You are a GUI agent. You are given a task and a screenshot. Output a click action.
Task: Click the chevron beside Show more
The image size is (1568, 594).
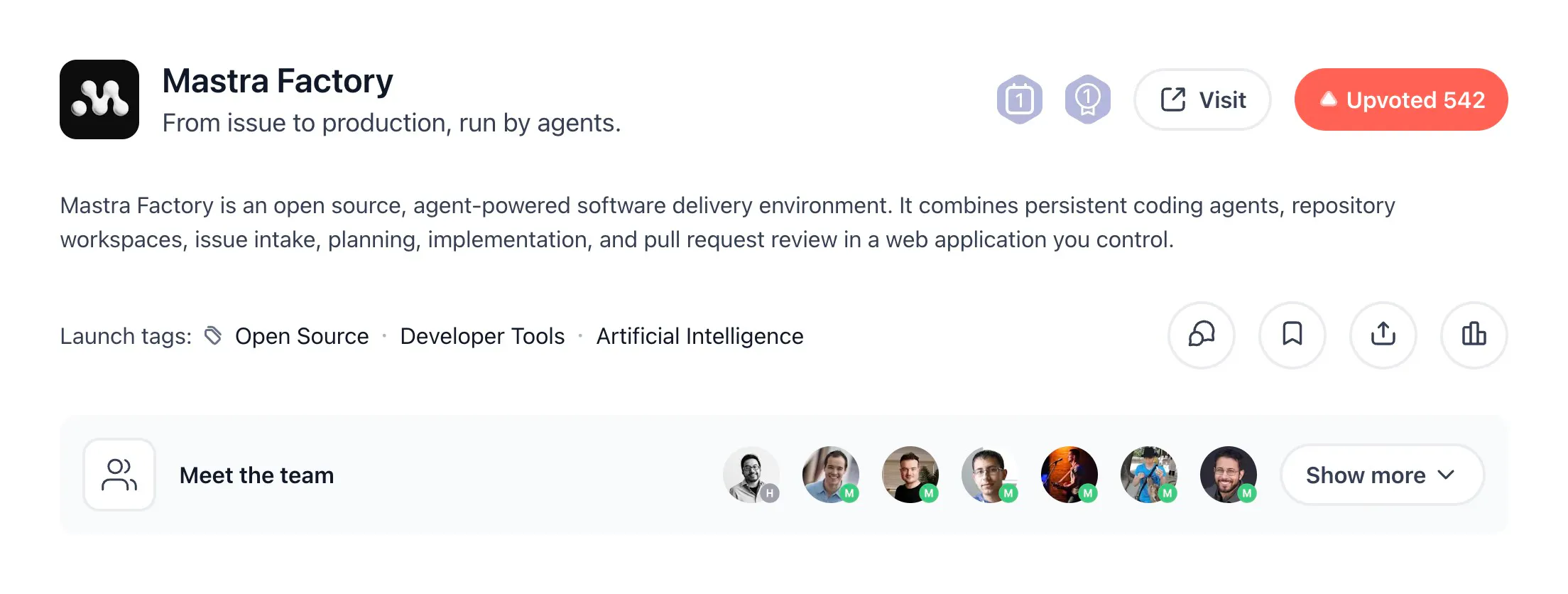pyautogui.click(x=1446, y=475)
